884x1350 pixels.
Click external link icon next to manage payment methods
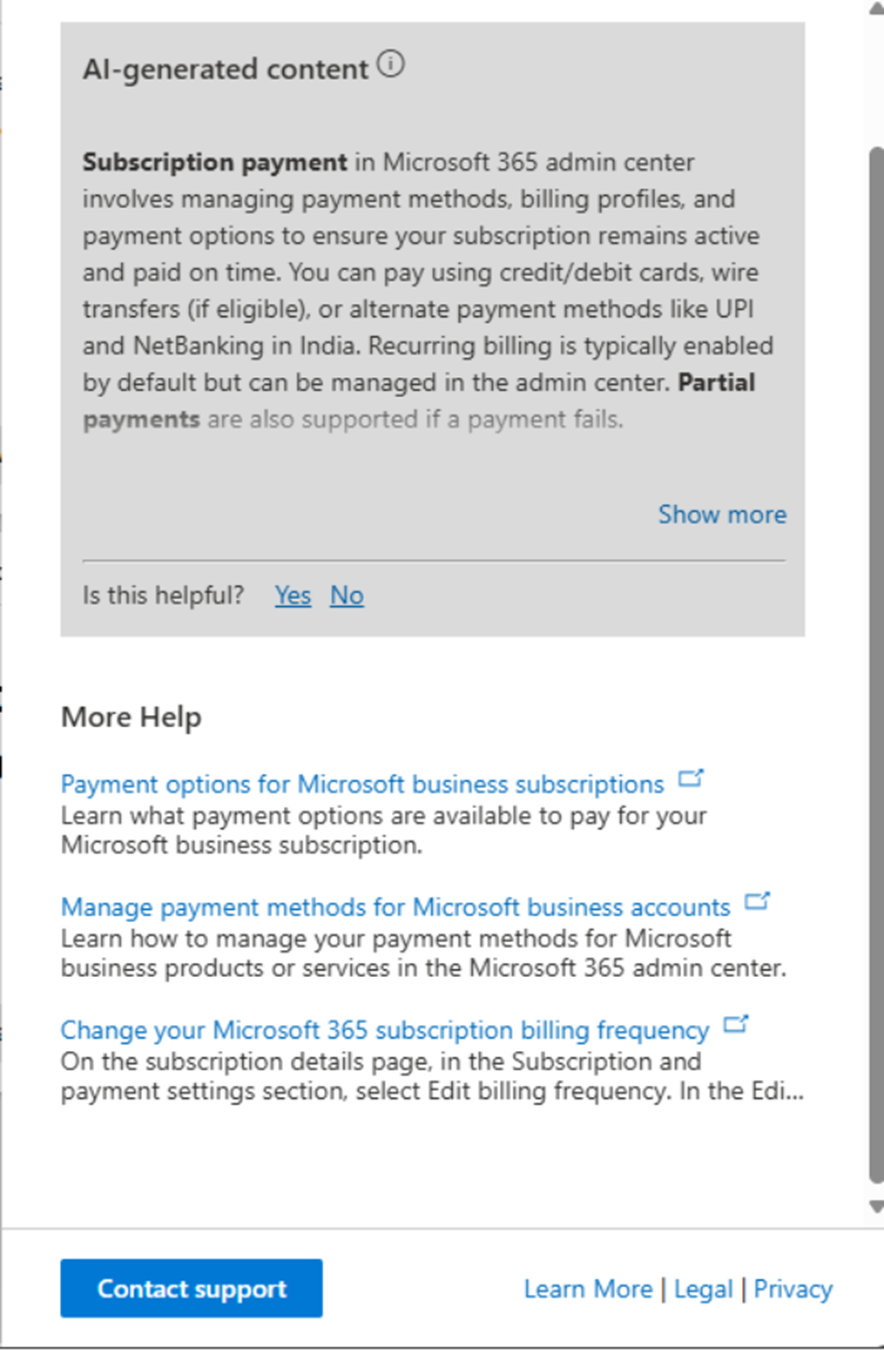pos(758,901)
